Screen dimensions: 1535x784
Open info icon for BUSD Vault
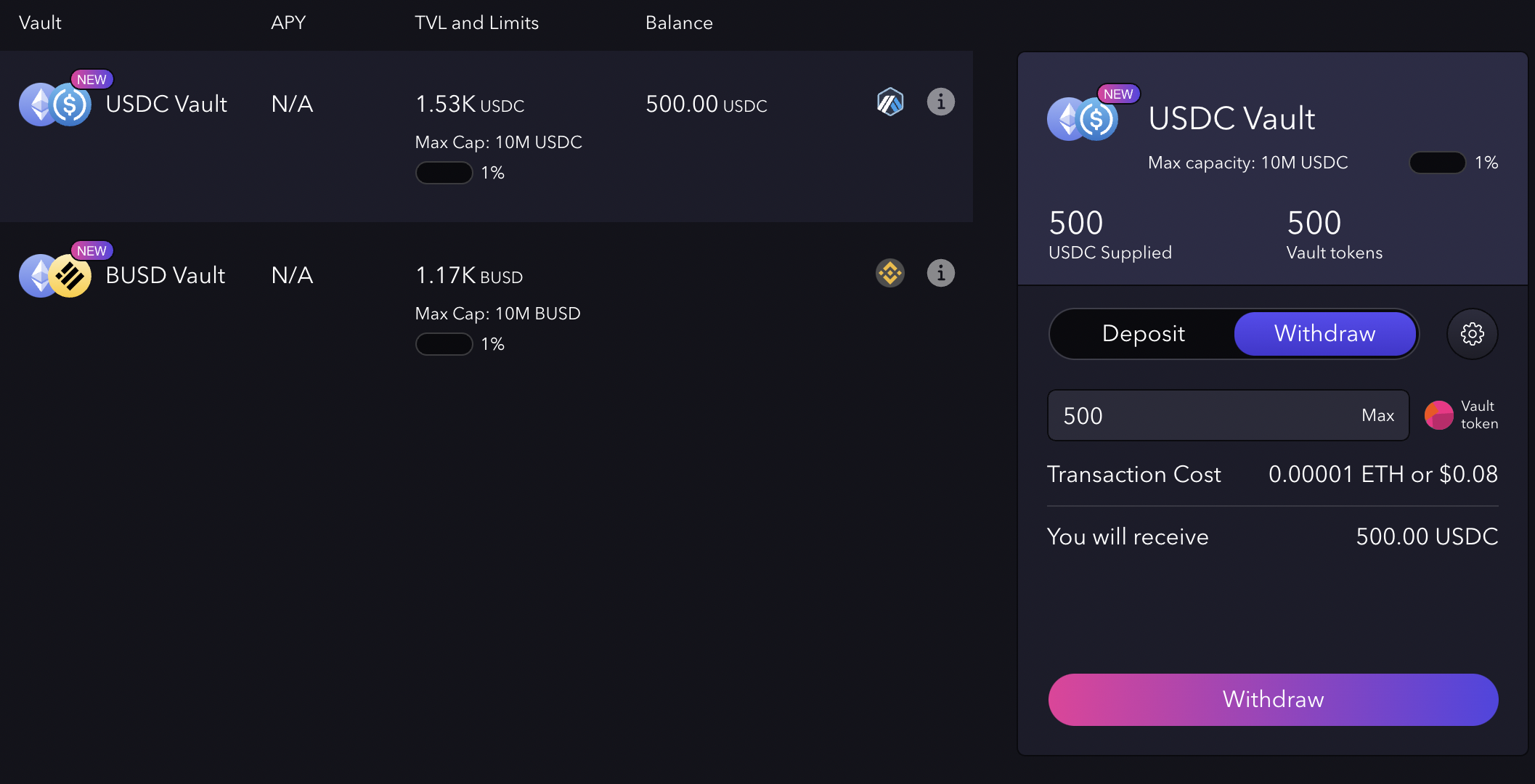940,274
